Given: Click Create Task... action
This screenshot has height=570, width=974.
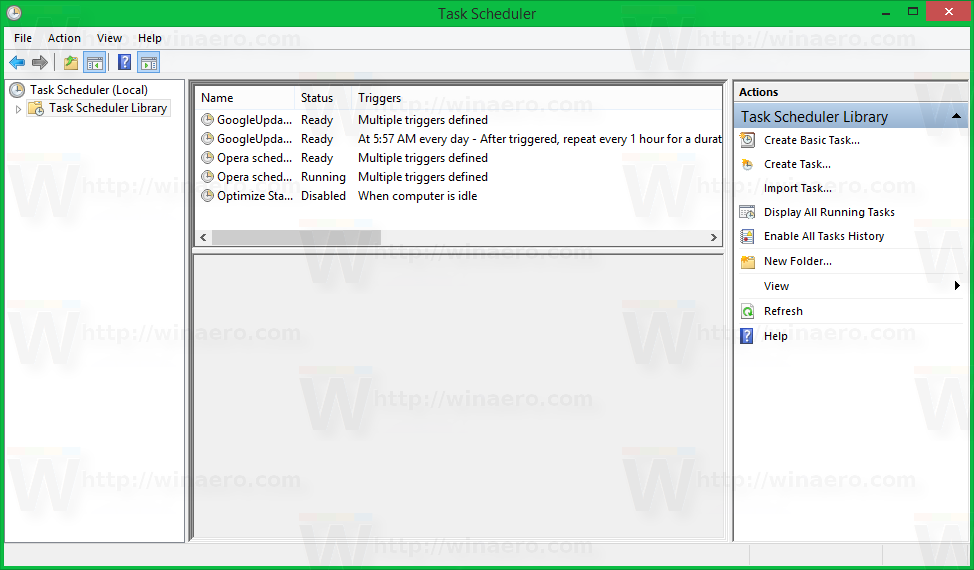Looking at the screenshot, I should click(797, 165).
